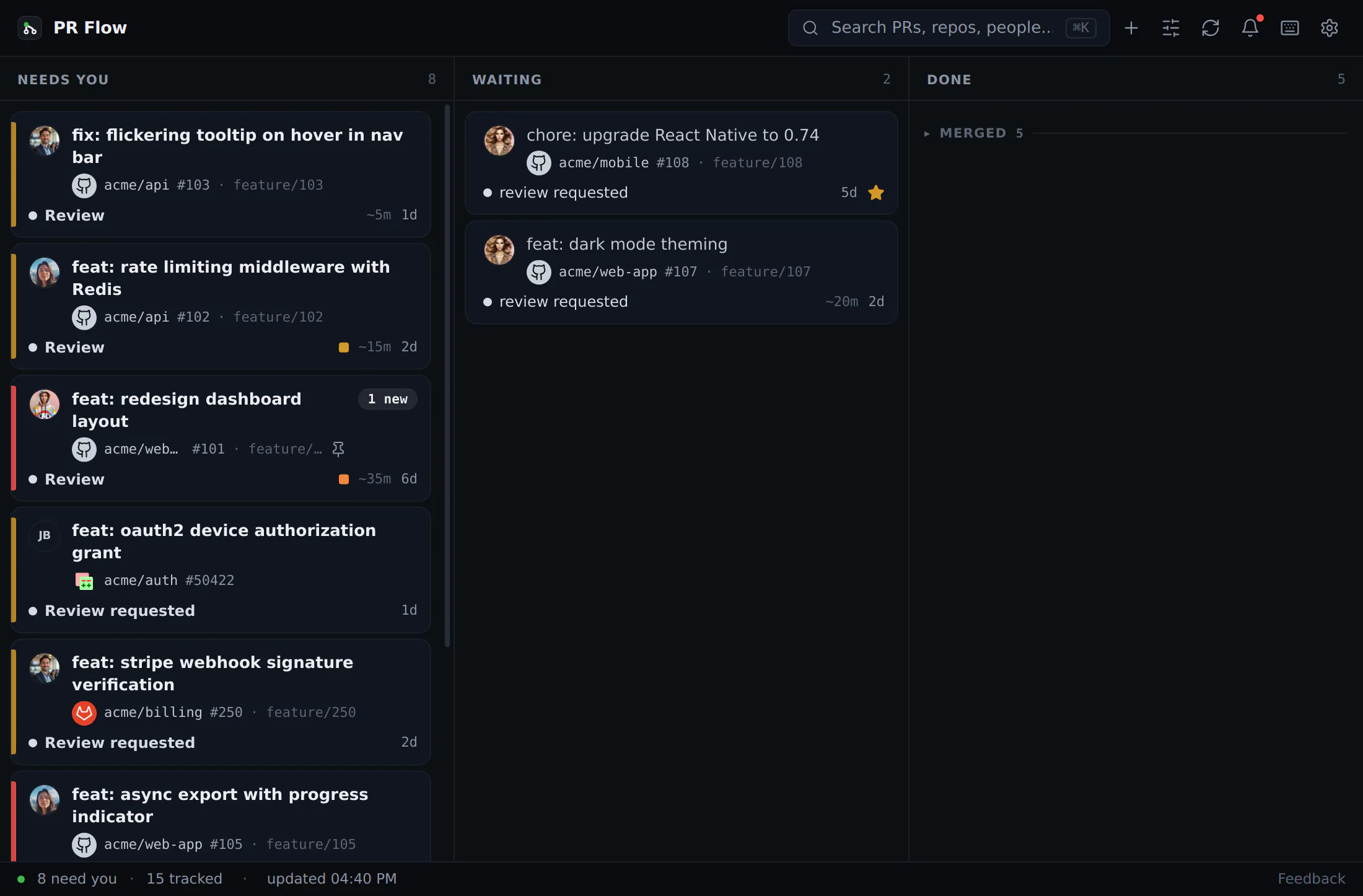This screenshot has width=1363, height=896.
Task: Click green status dot in status bar
Action: [21, 879]
